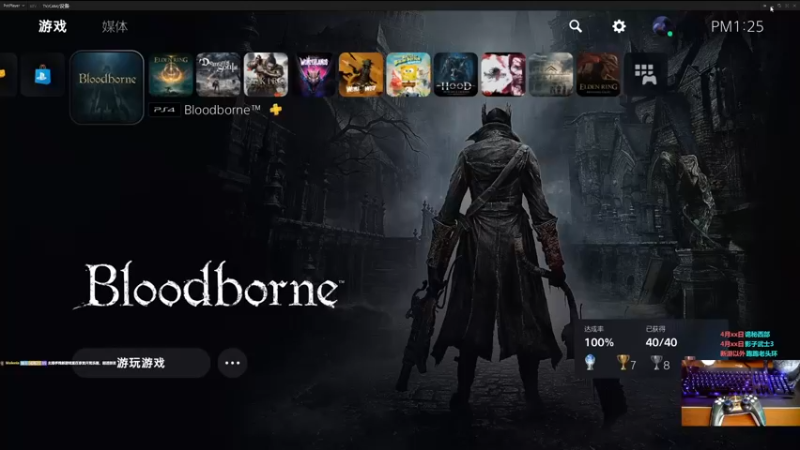
Task: Select the red and white face game tile
Action: tap(503, 74)
